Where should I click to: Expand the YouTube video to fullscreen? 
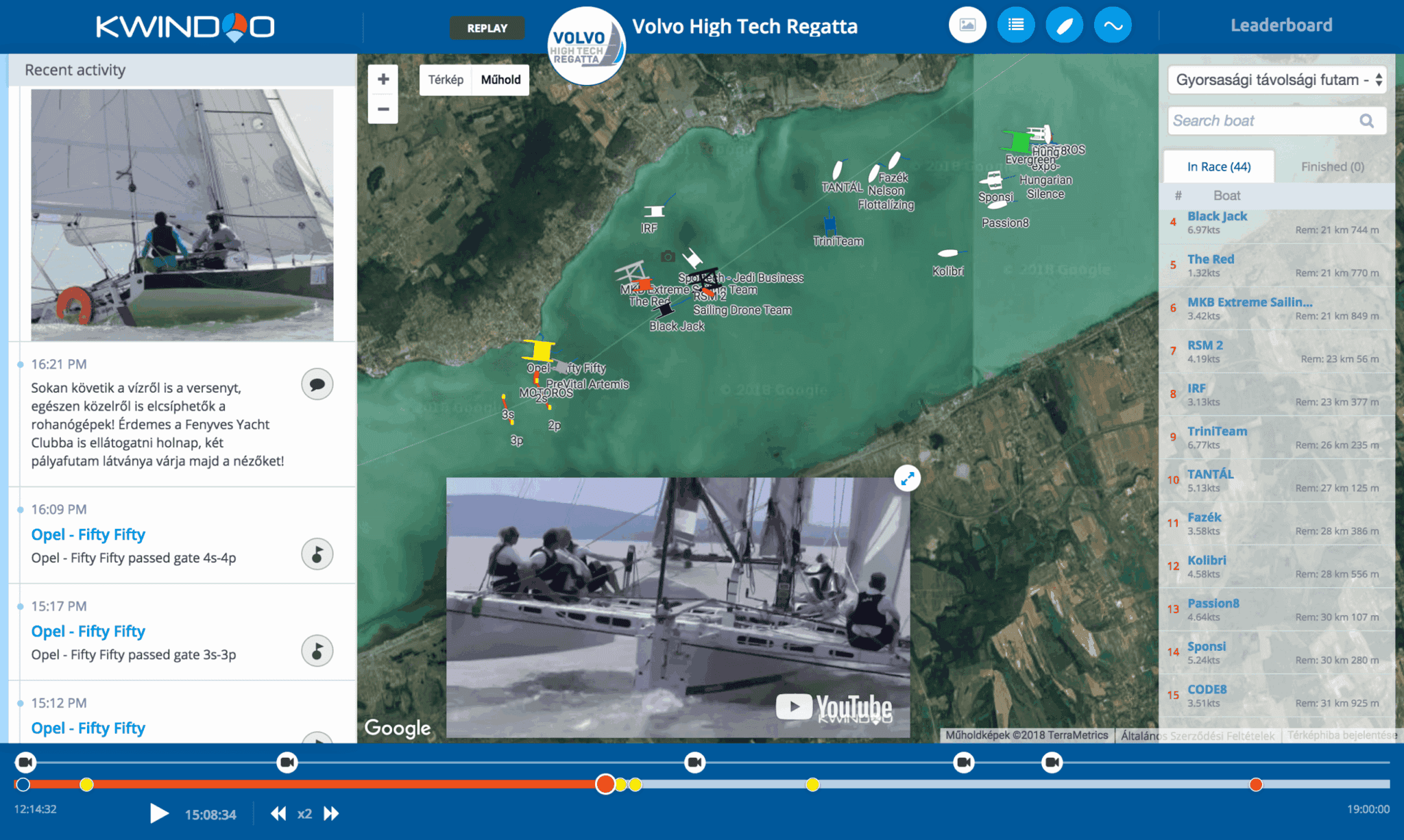click(907, 478)
